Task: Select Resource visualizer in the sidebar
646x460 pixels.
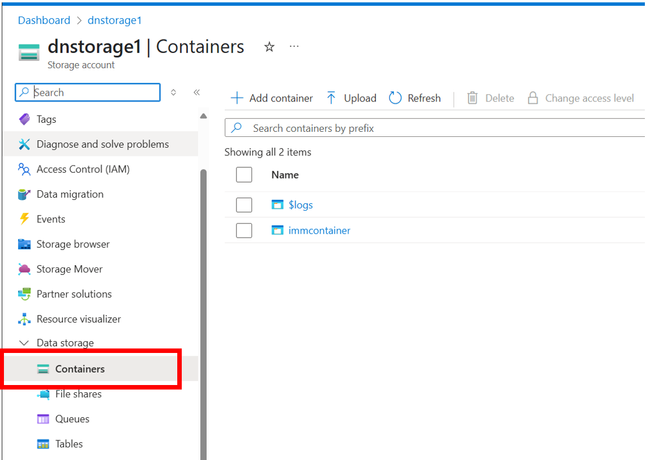Action: (x=101, y=319)
